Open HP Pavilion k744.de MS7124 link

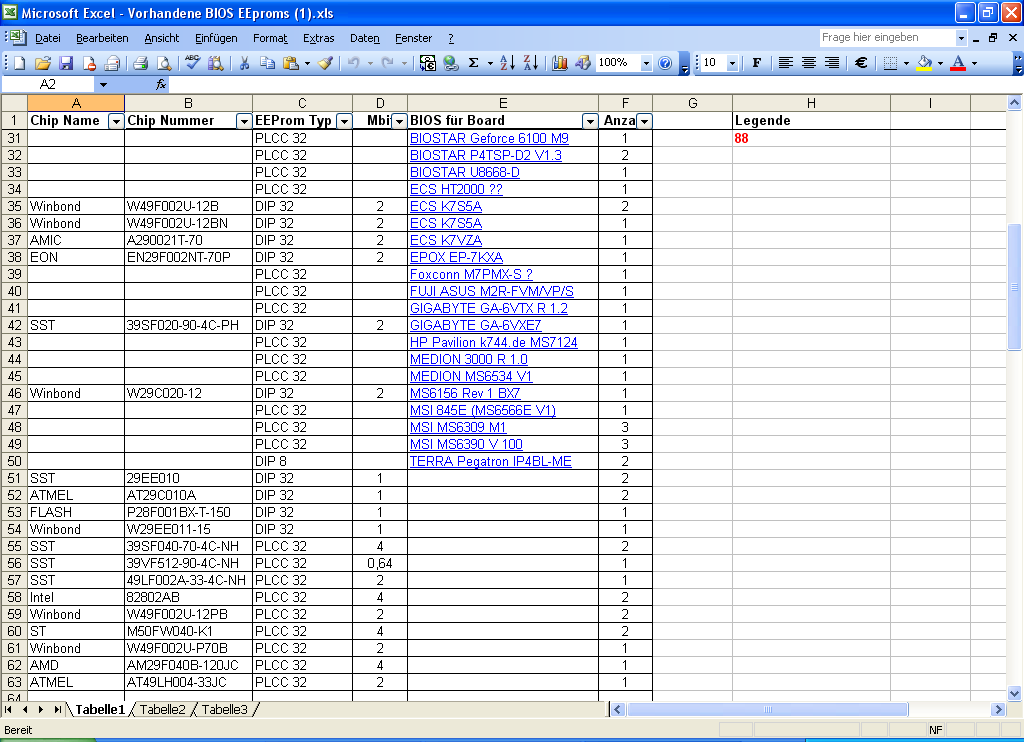click(494, 342)
